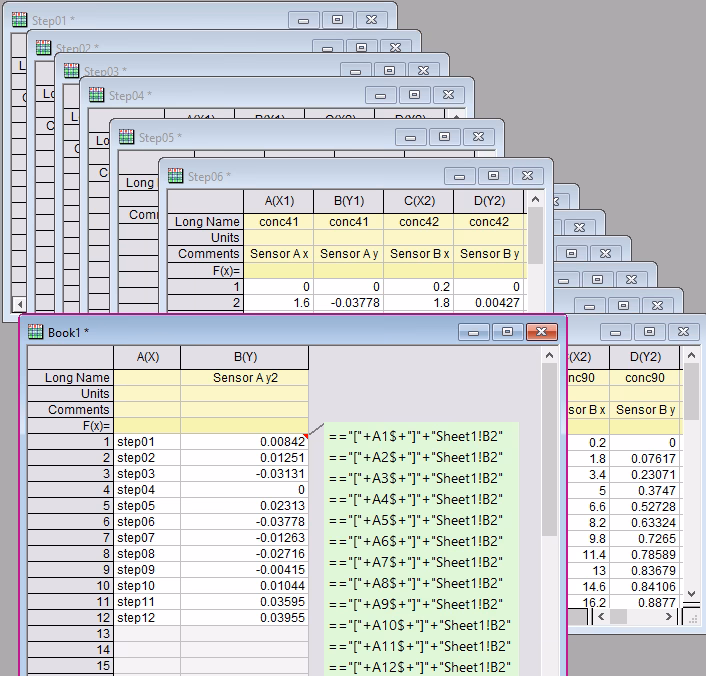
Task: Select column B(Y) header in Book1
Action: click(x=244, y=357)
